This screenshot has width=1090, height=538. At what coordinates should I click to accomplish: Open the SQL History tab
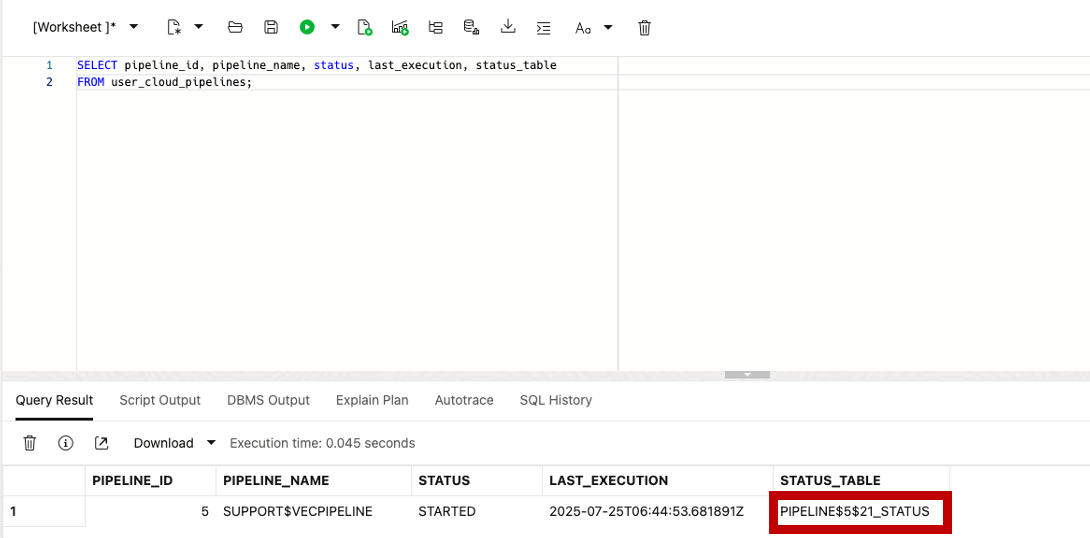click(x=556, y=400)
